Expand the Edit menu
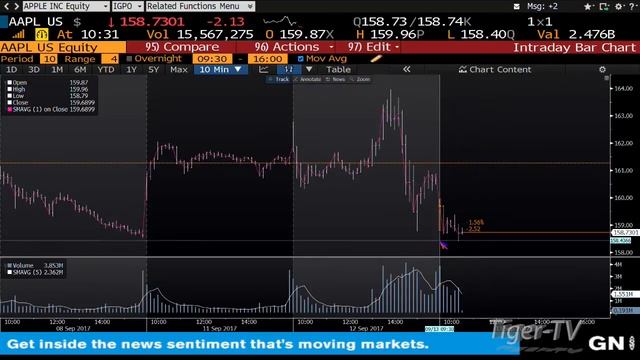 [373, 47]
